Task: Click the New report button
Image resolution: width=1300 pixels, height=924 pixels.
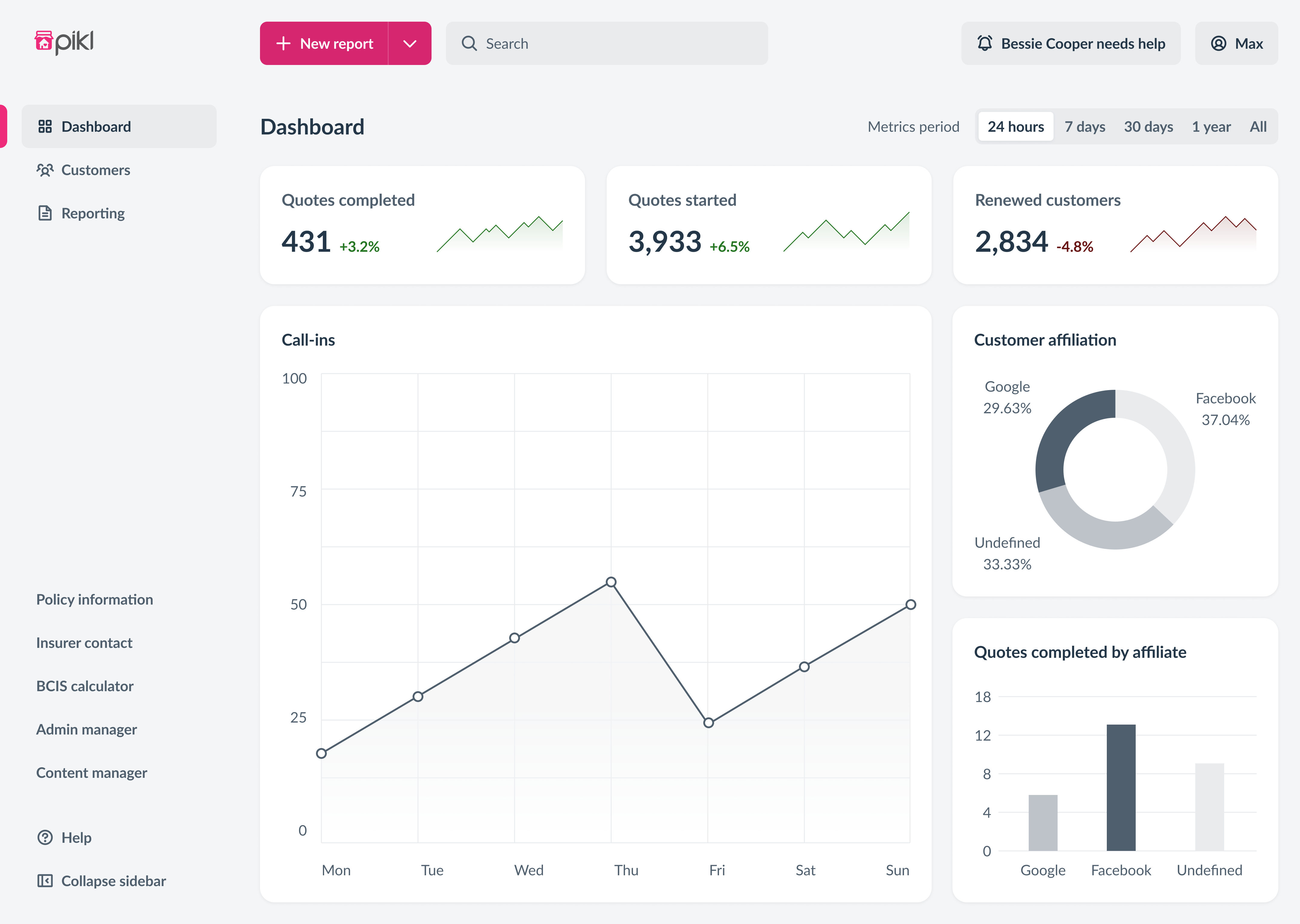Action: tap(325, 44)
